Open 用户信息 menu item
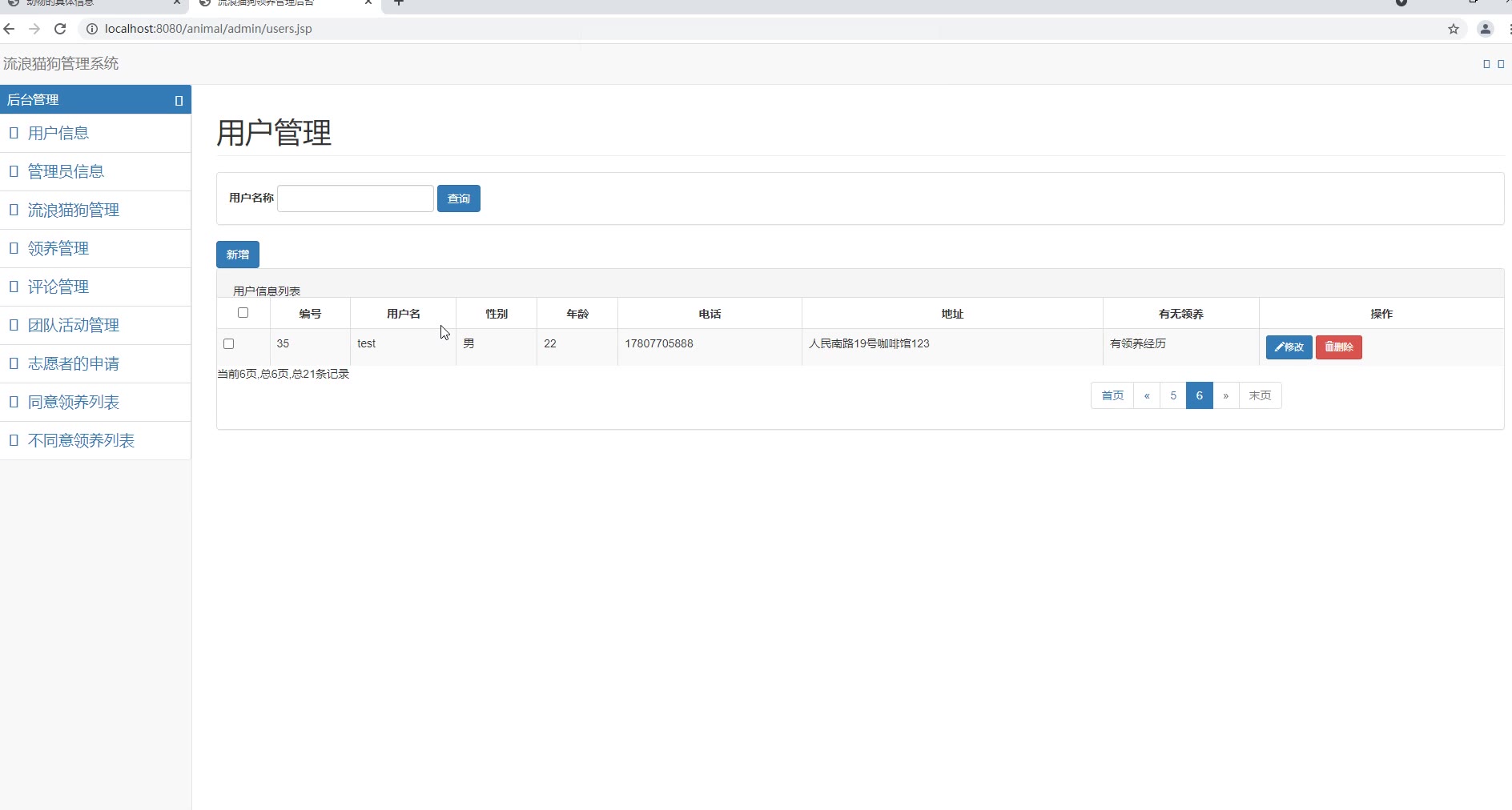This screenshot has height=810, width=1512. coord(58,133)
